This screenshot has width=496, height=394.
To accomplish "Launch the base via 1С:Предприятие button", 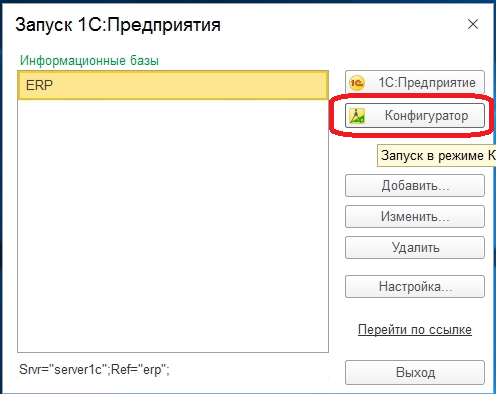I will pos(415,82).
